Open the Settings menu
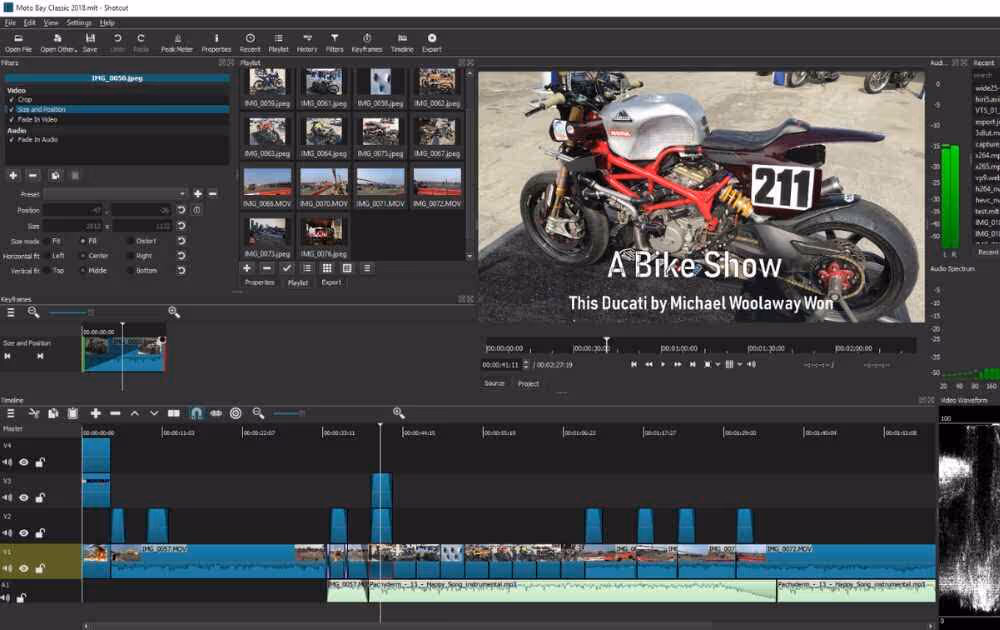Screen dimensions: 1000x630 point(79,23)
